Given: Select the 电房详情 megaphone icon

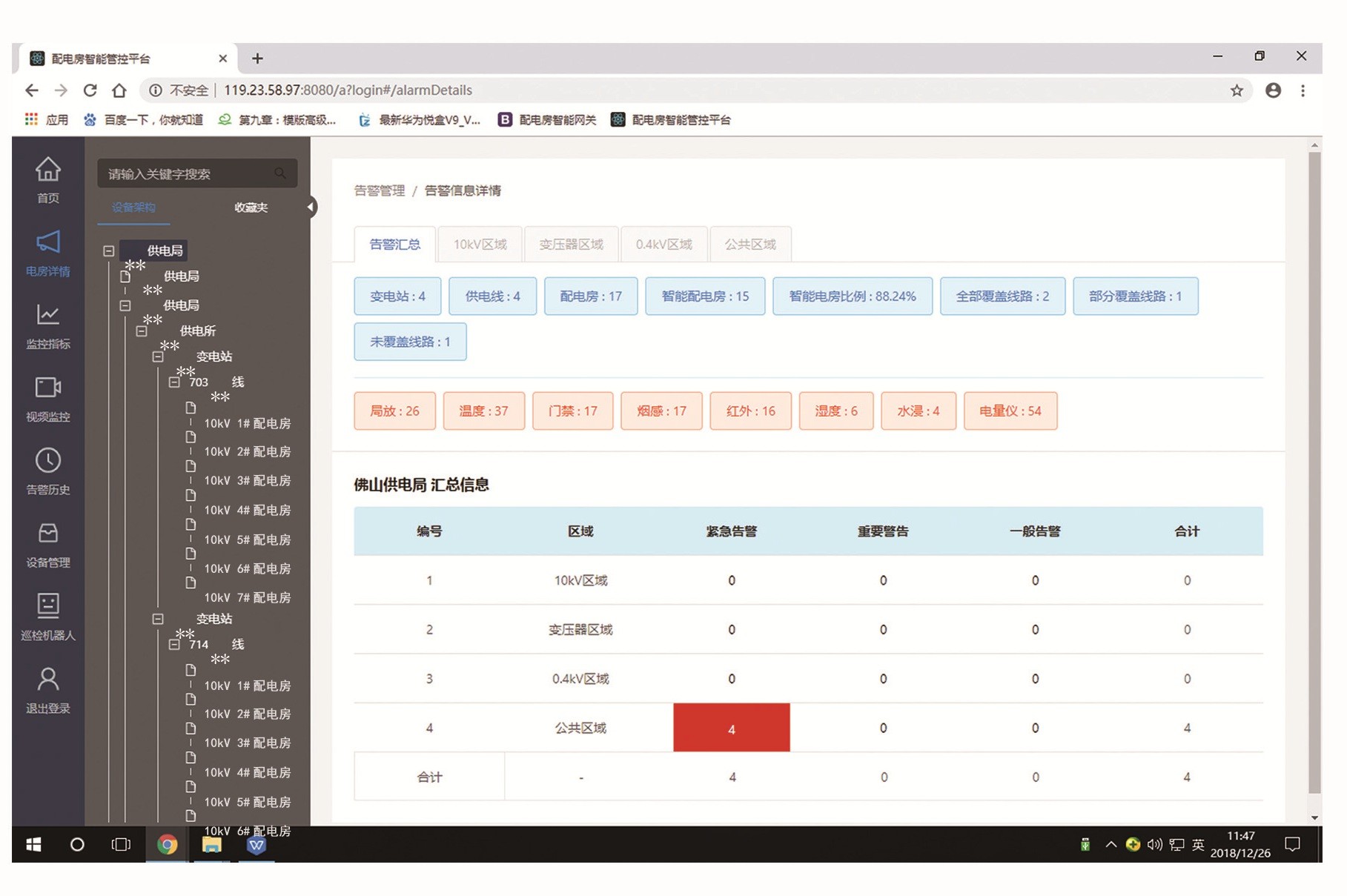Looking at the screenshot, I should 48,242.
